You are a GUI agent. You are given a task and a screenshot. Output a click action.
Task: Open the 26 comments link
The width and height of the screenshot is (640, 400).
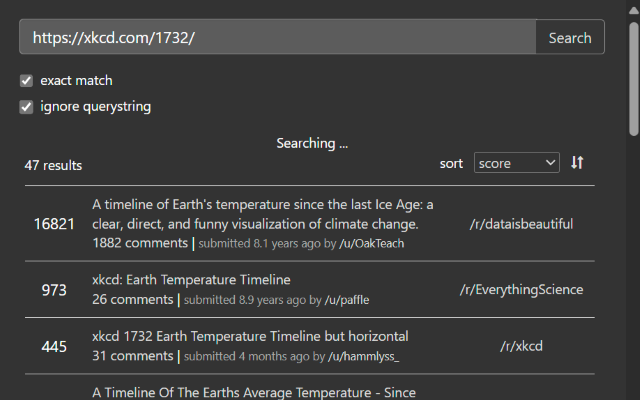click(132, 299)
